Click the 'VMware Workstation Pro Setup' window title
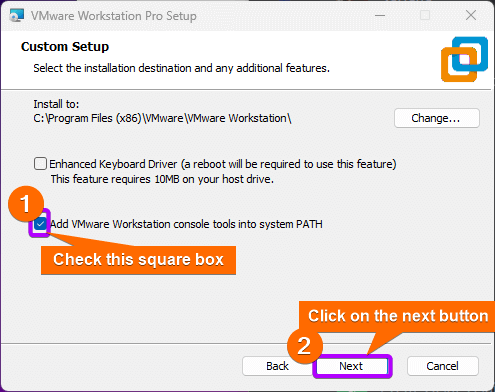 (x=114, y=16)
